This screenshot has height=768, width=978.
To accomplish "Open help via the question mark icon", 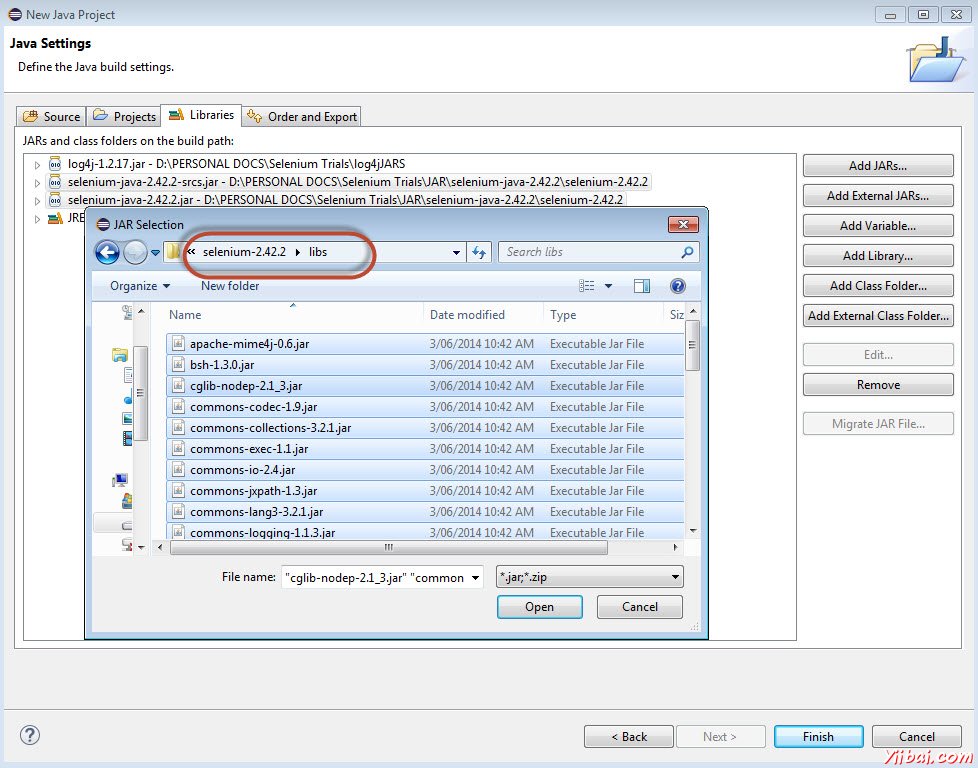I will coord(678,285).
